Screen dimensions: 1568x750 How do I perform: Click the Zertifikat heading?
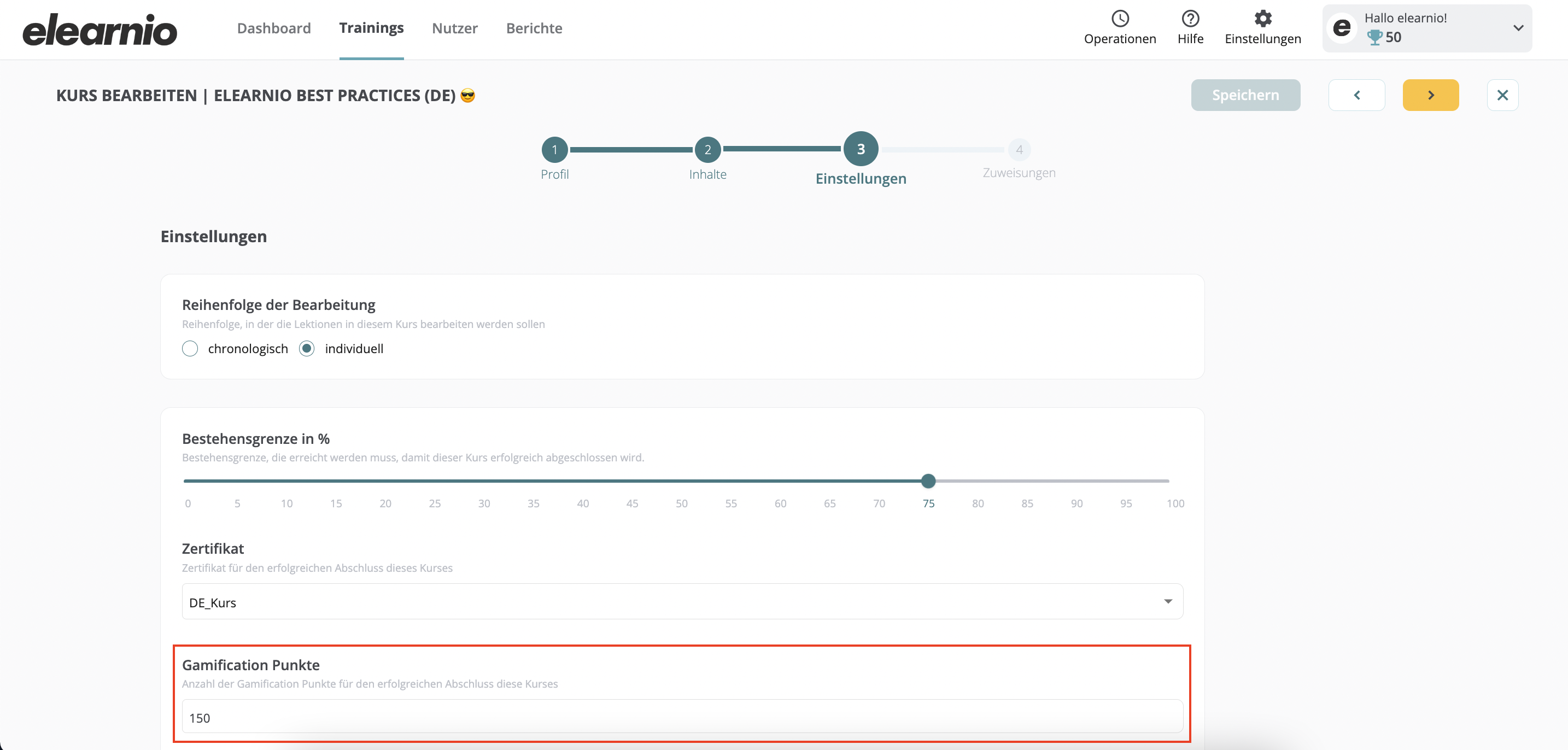click(213, 548)
